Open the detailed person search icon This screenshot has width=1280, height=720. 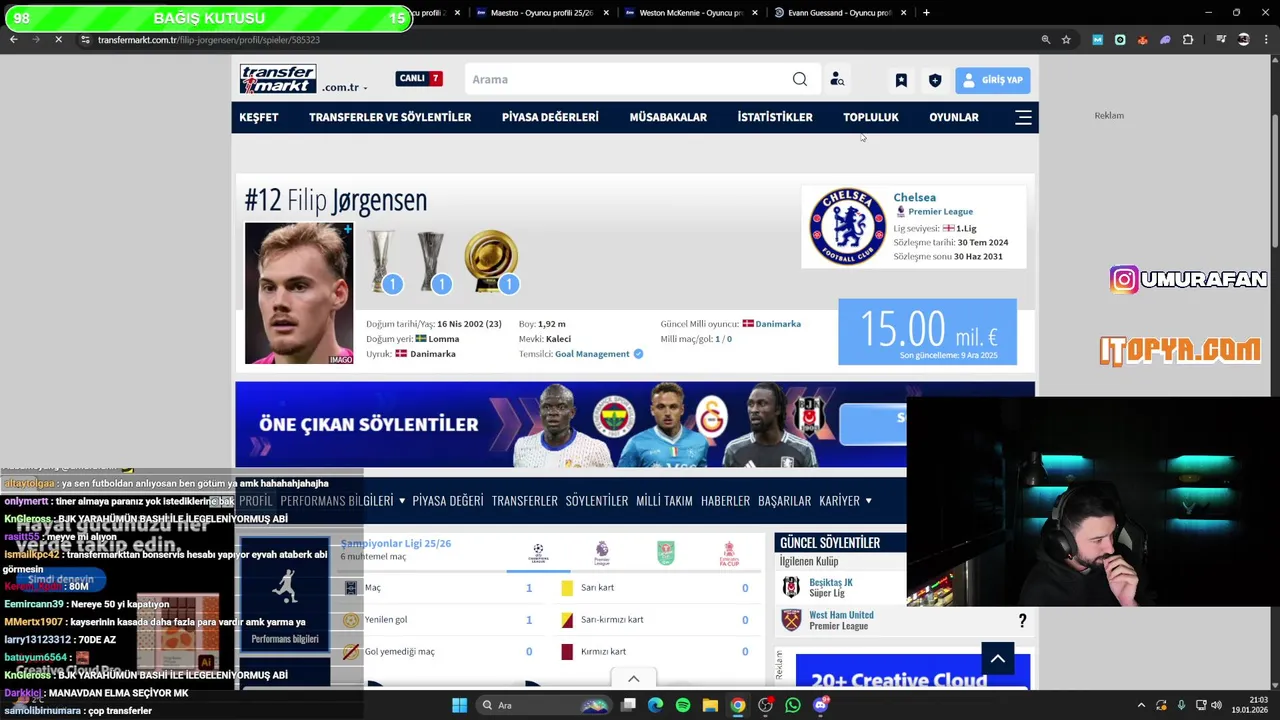point(837,79)
